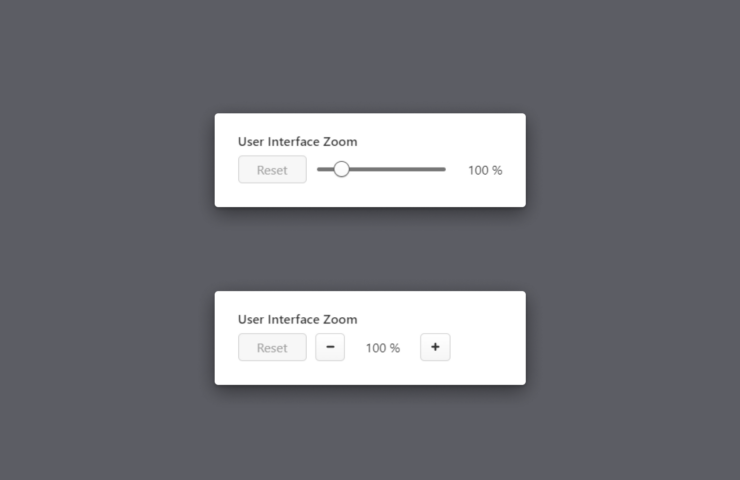Click the dark background between both cards
The image size is (740, 480).
click(x=370, y=249)
